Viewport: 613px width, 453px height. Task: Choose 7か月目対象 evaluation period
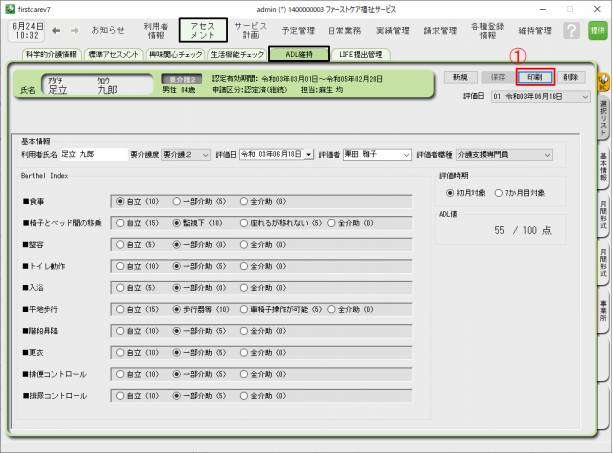pos(500,193)
